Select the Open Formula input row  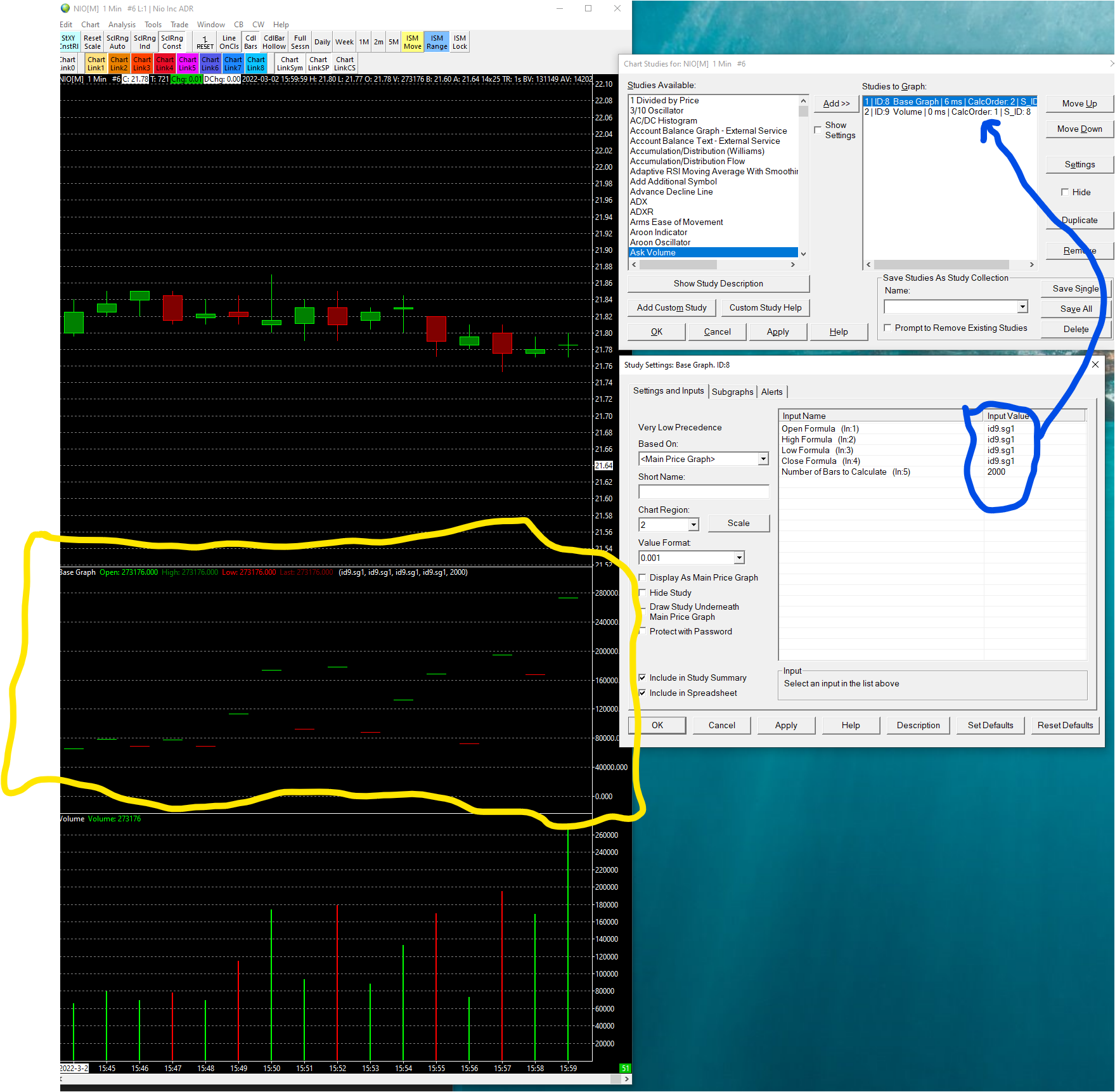click(932, 428)
